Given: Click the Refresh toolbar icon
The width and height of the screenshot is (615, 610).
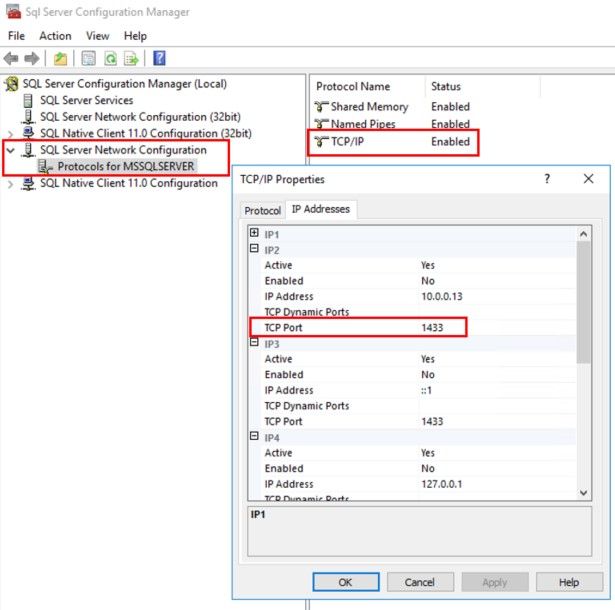Looking at the screenshot, I should tap(109, 59).
